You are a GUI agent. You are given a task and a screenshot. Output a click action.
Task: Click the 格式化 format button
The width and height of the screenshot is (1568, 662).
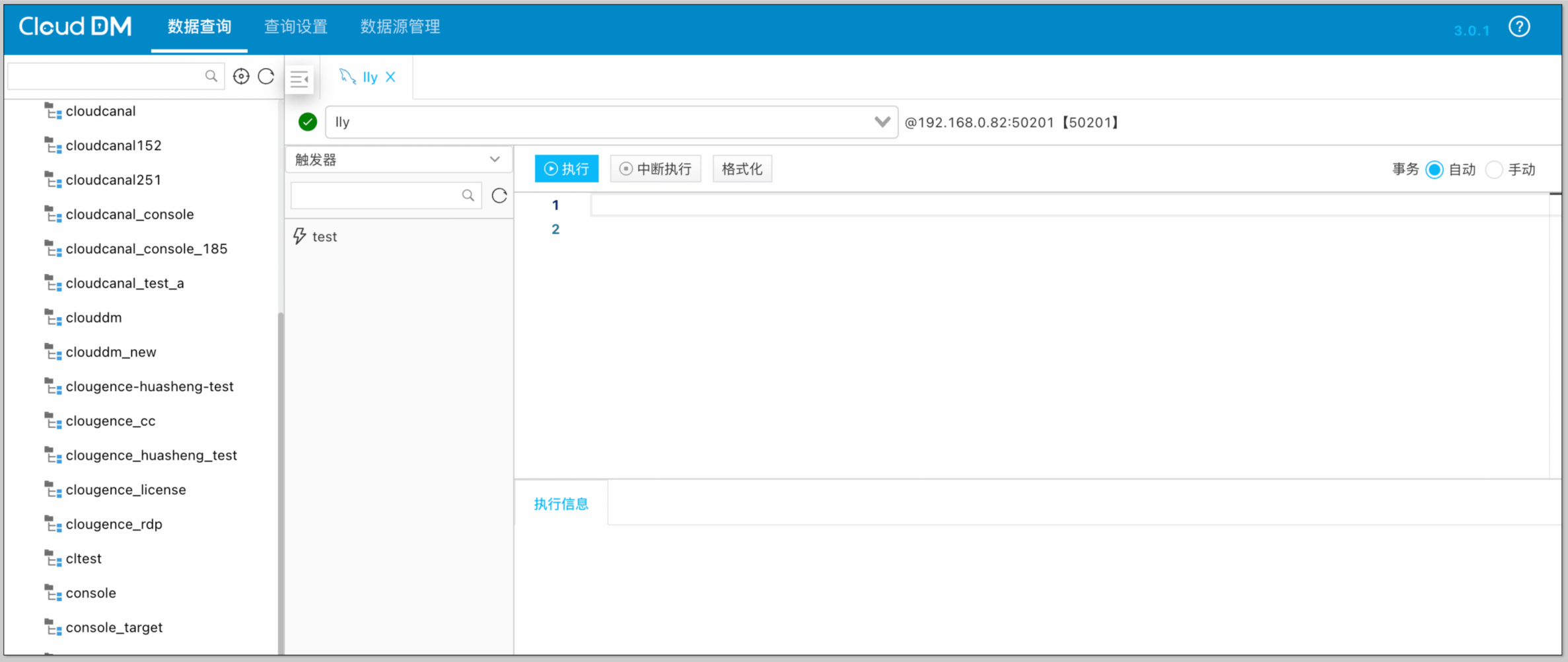pyautogui.click(x=742, y=169)
